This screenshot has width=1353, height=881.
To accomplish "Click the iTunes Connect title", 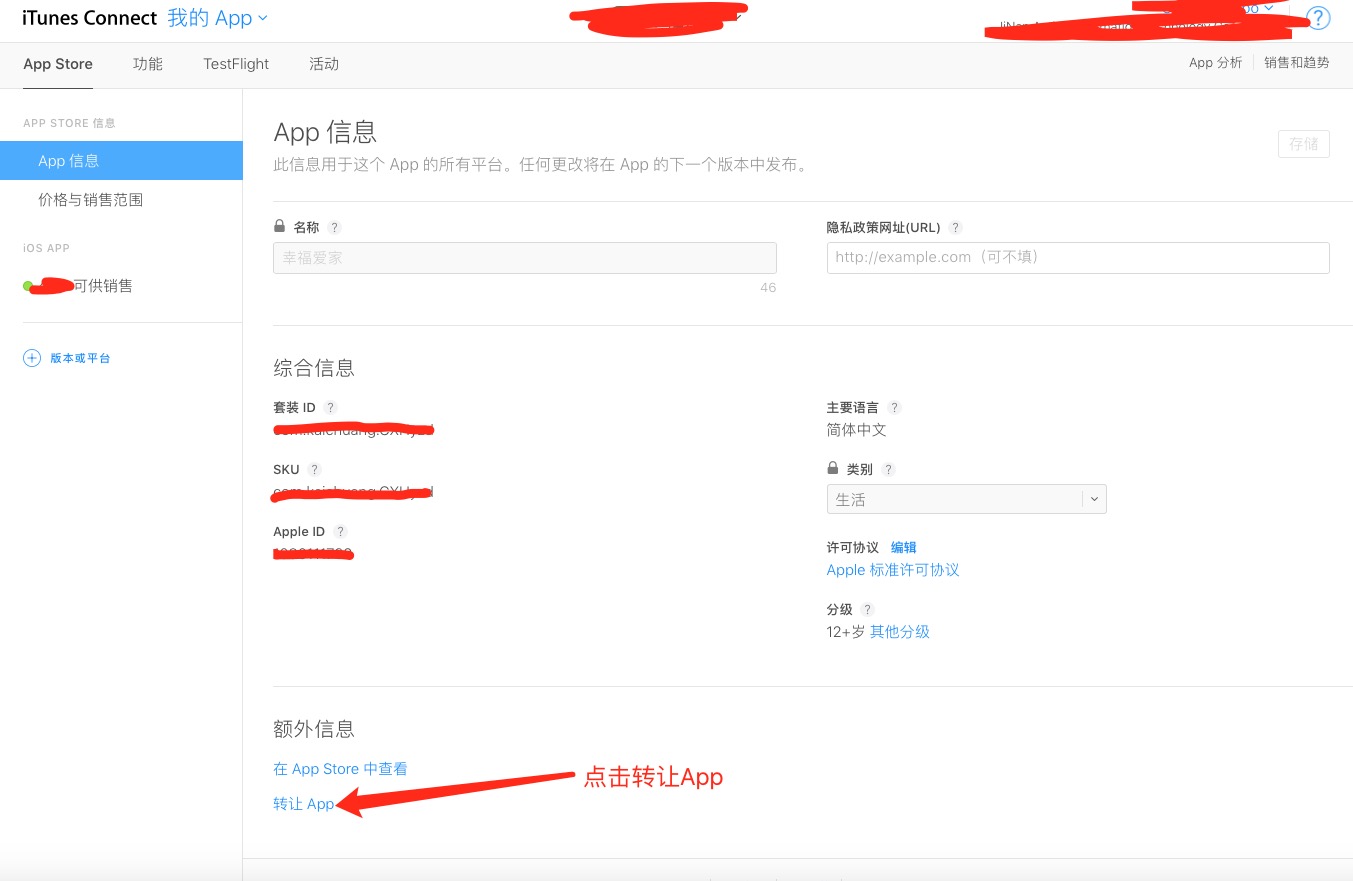I will pyautogui.click(x=90, y=18).
